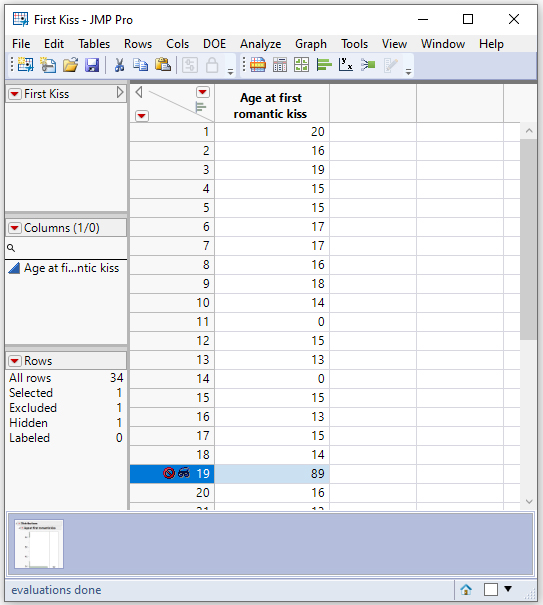This screenshot has width=543, height=605.
Task: Open the File menu
Action: click(x=21, y=44)
